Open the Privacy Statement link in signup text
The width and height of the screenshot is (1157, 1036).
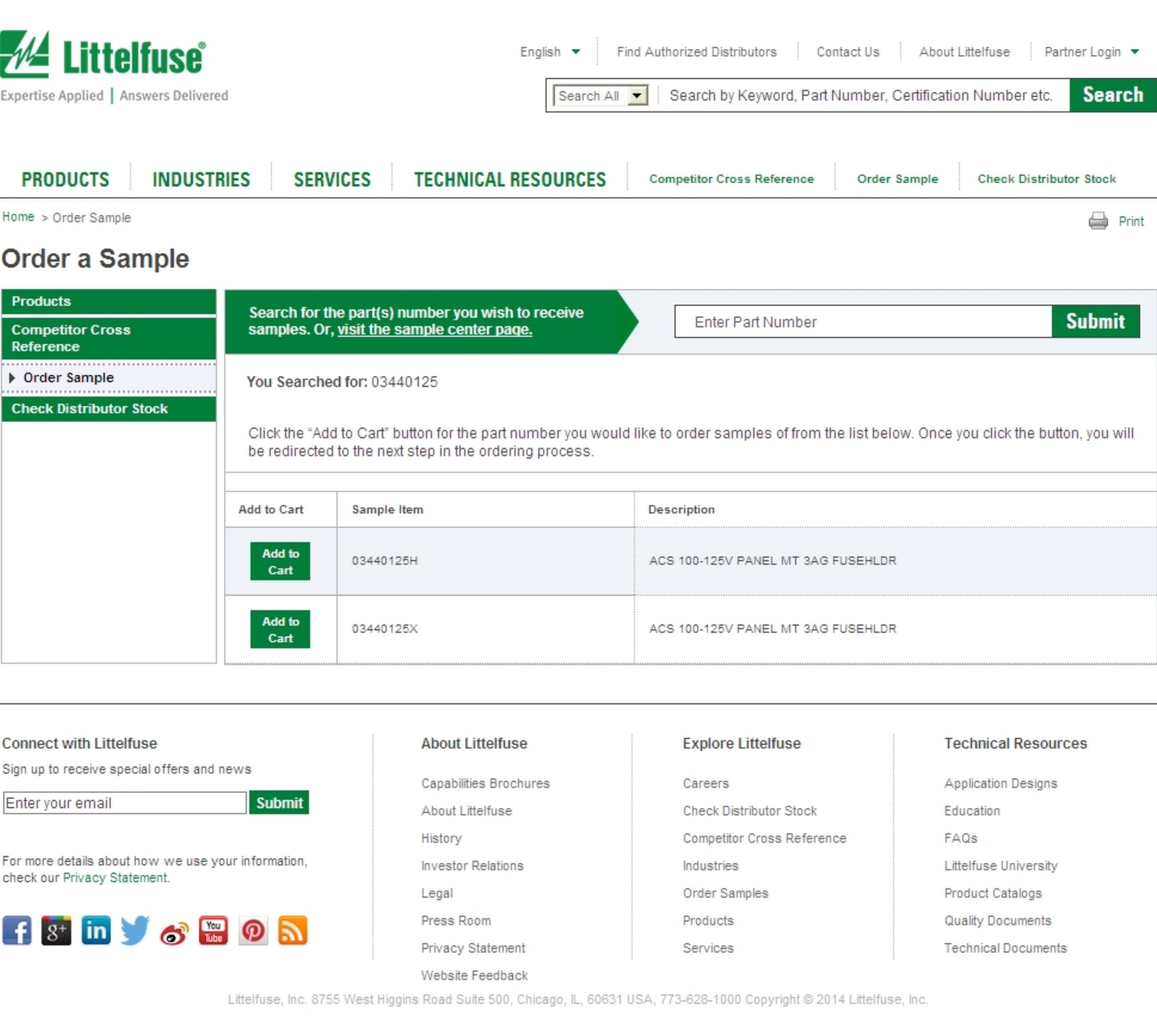115,878
